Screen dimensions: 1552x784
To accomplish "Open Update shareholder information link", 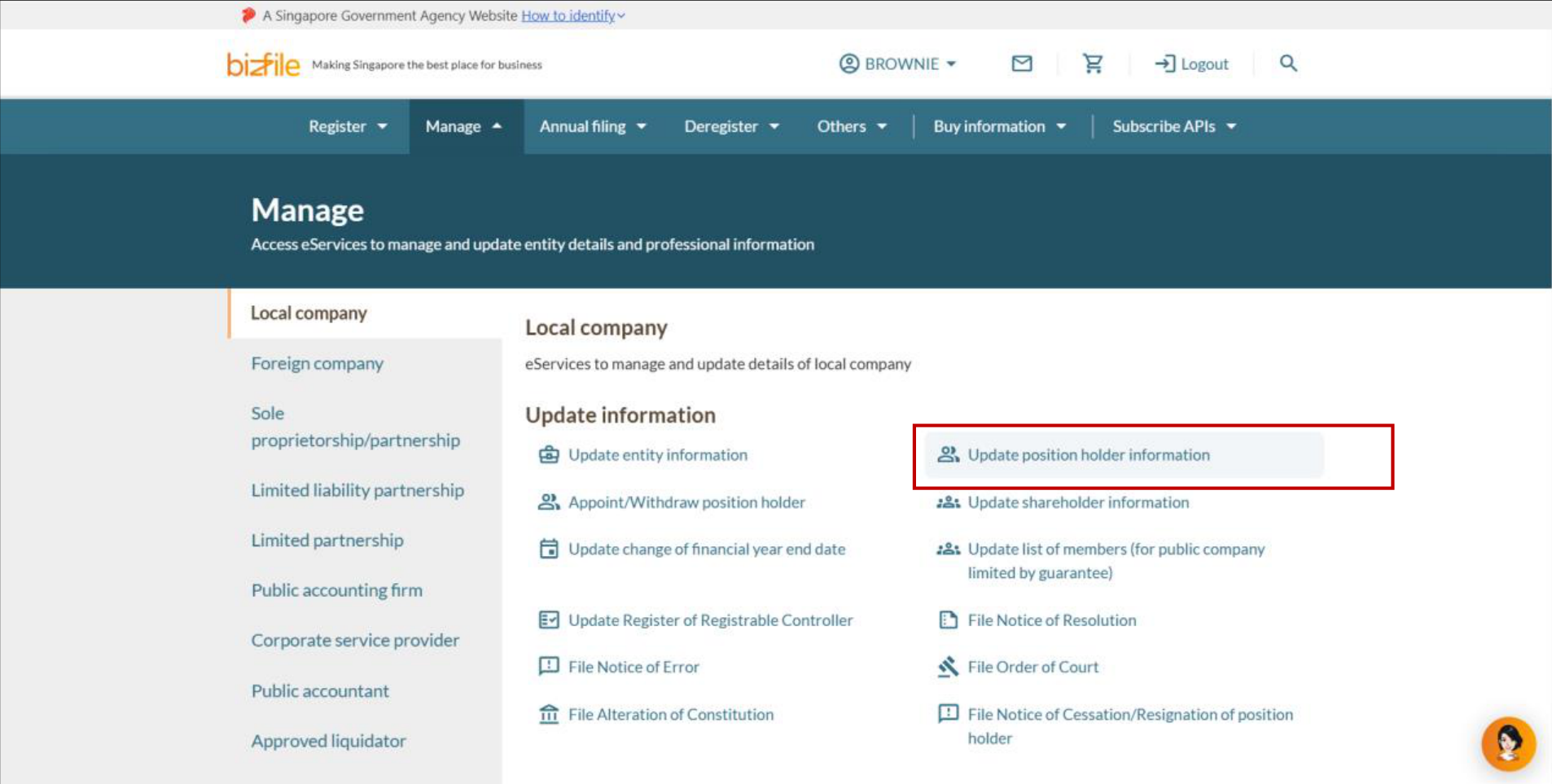I will pos(1078,502).
